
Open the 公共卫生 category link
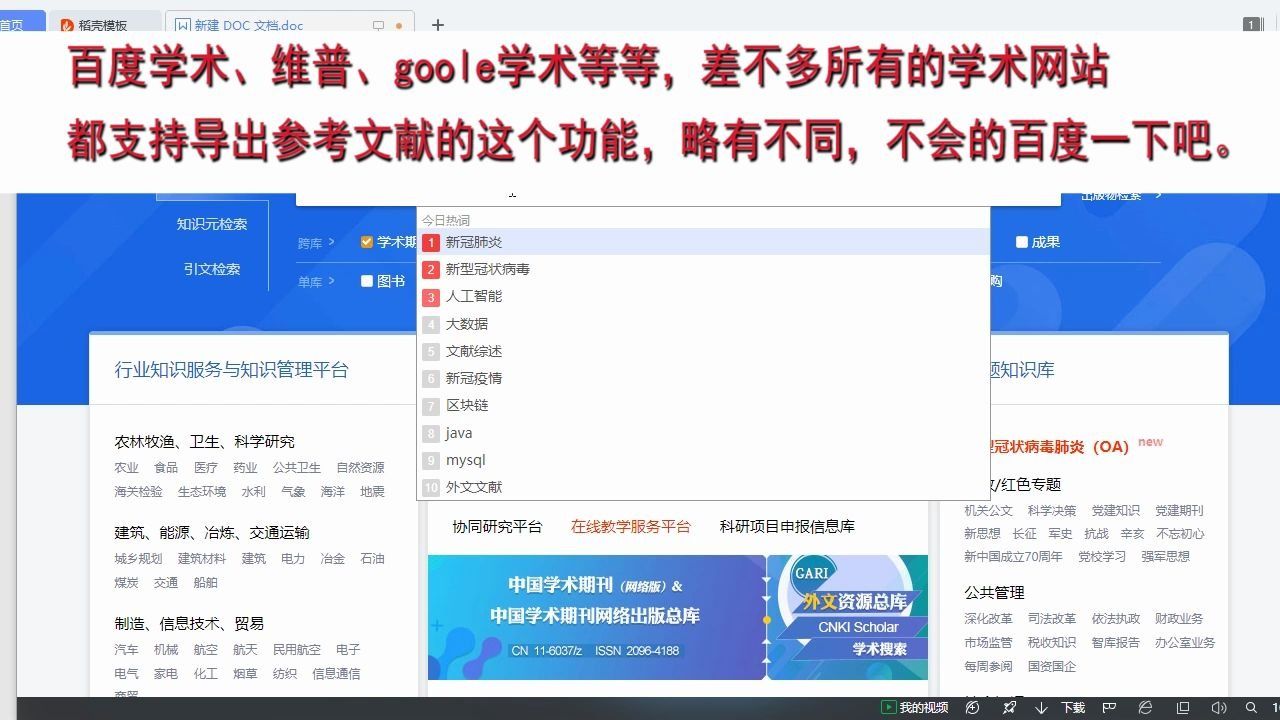pos(297,467)
